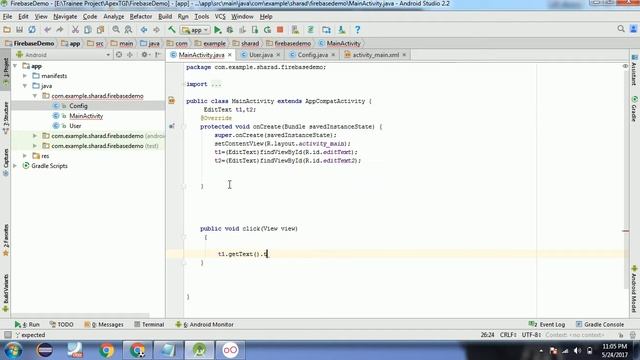Image resolution: width=640 pixels, height=360 pixels.
Task: Close the MainActivity.java tab
Action: [230, 55]
